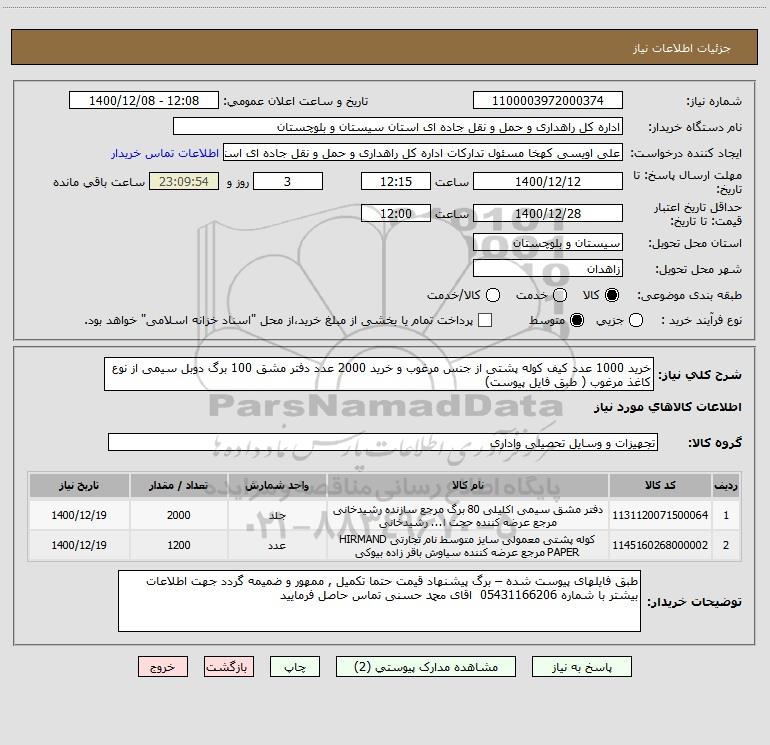Click unit cell عدد
The image size is (770, 745).
(277, 545)
